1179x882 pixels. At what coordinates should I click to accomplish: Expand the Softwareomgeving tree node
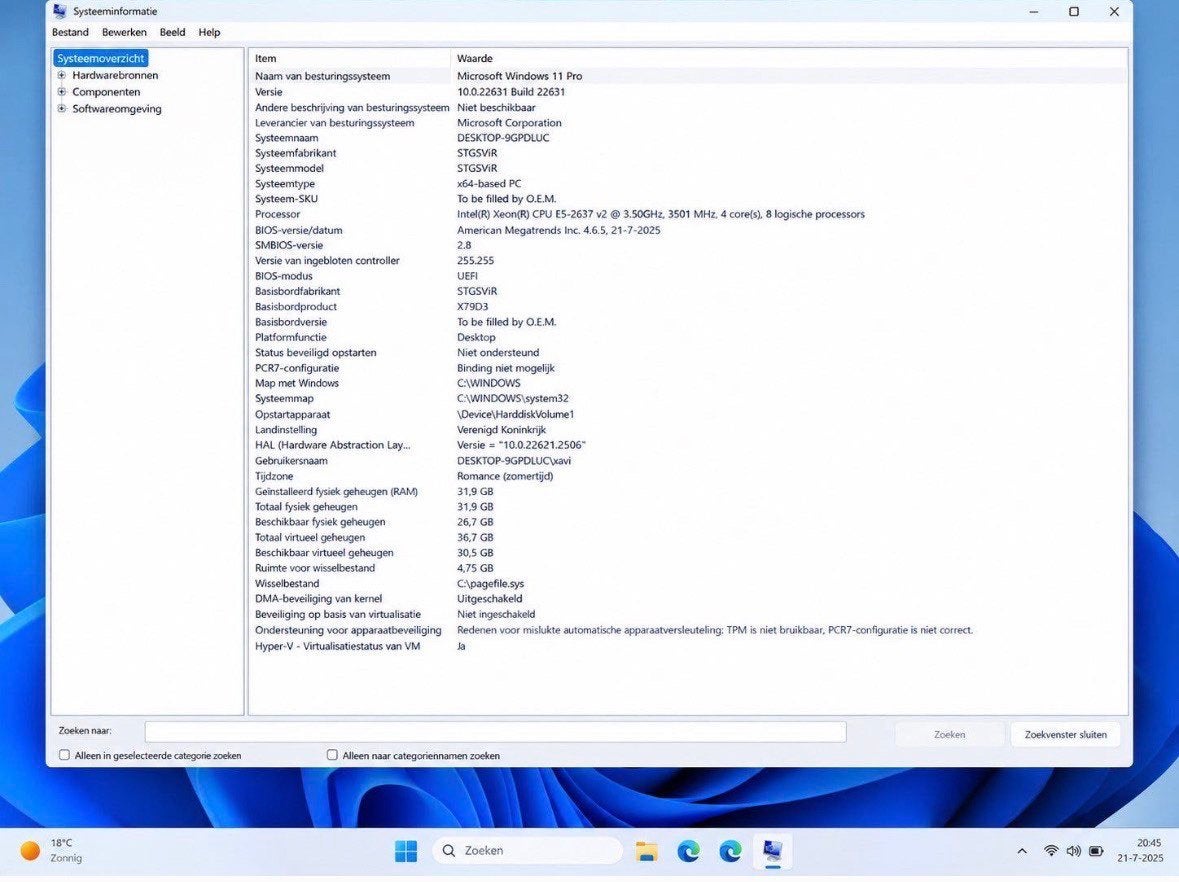click(62, 108)
